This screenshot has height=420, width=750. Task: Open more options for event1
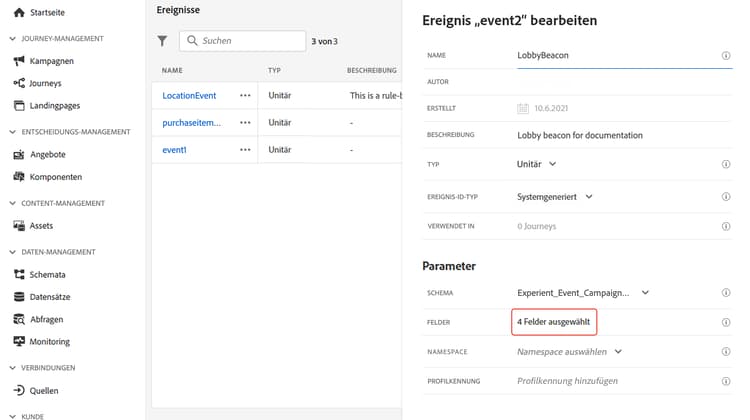245,150
